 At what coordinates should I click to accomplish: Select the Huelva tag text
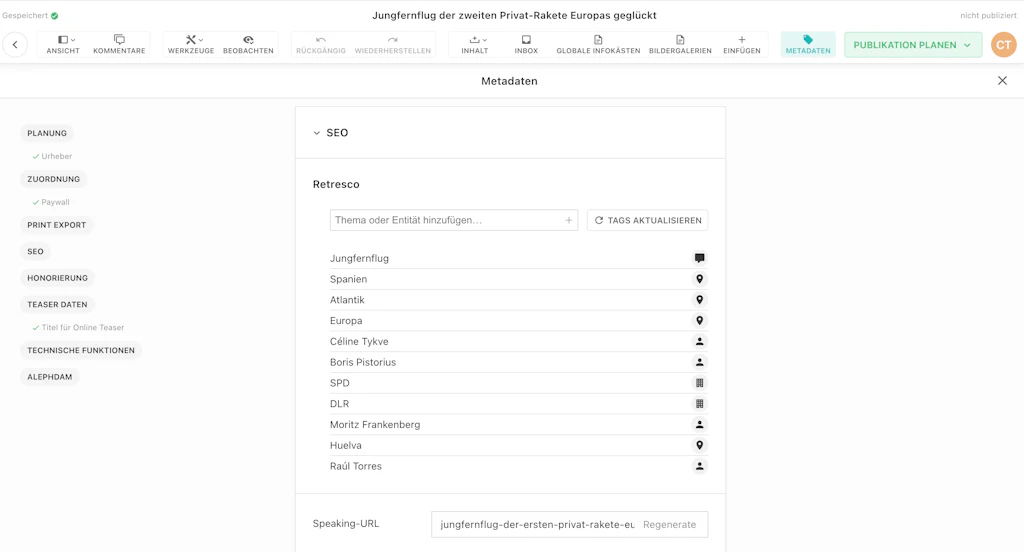[x=345, y=446]
